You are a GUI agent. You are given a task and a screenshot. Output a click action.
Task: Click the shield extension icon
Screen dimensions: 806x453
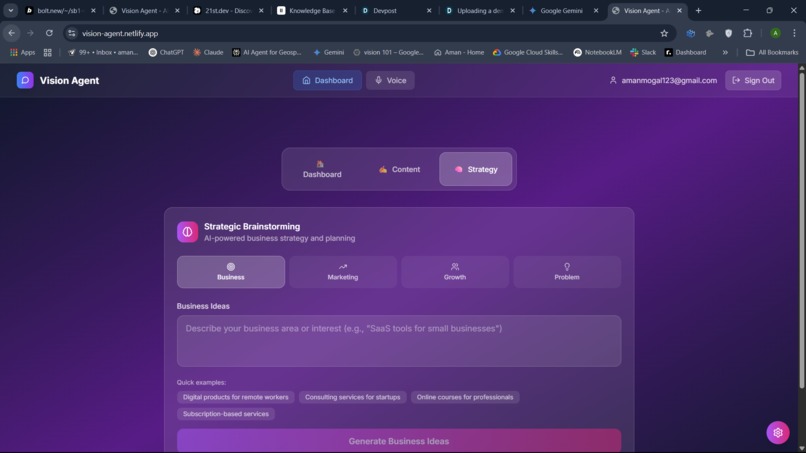pos(728,33)
